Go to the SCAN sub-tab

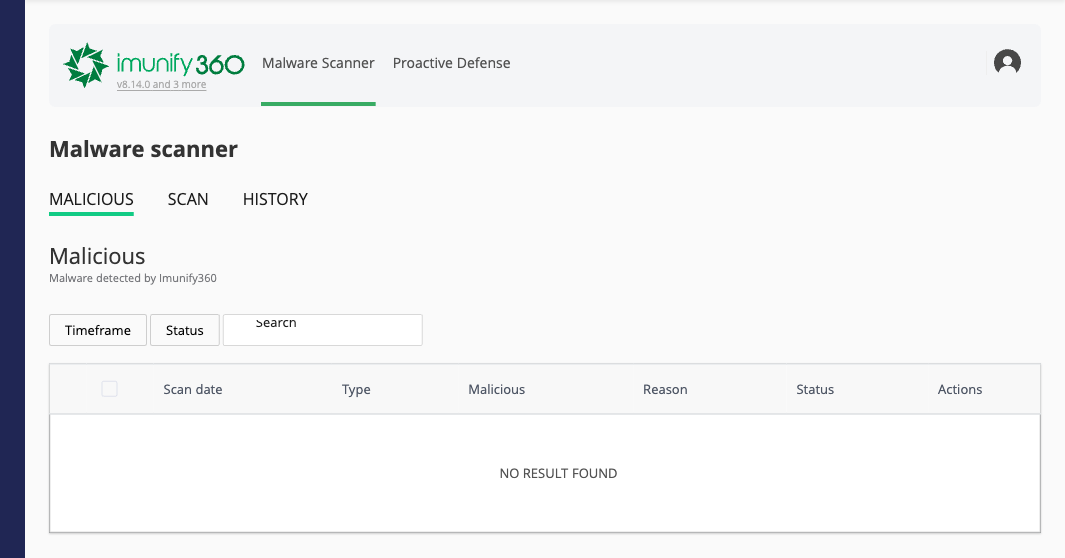[188, 200]
